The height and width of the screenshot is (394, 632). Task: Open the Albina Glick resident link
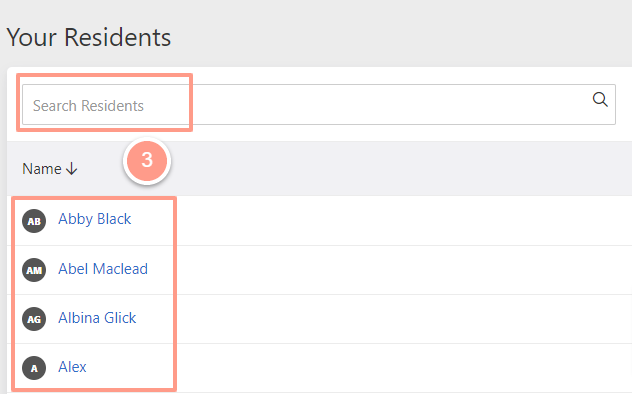(x=97, y=318)
